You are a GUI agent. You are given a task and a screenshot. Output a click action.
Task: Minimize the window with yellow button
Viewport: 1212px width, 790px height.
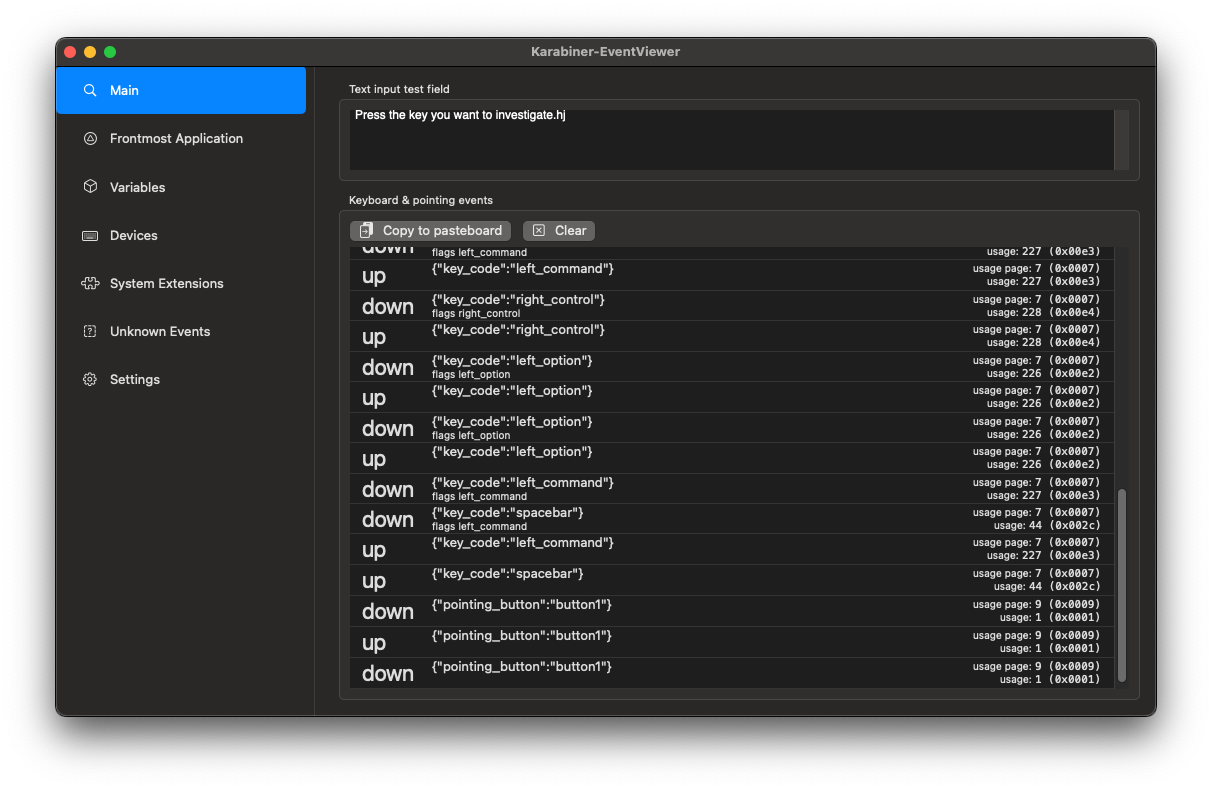tap(90, 52)
